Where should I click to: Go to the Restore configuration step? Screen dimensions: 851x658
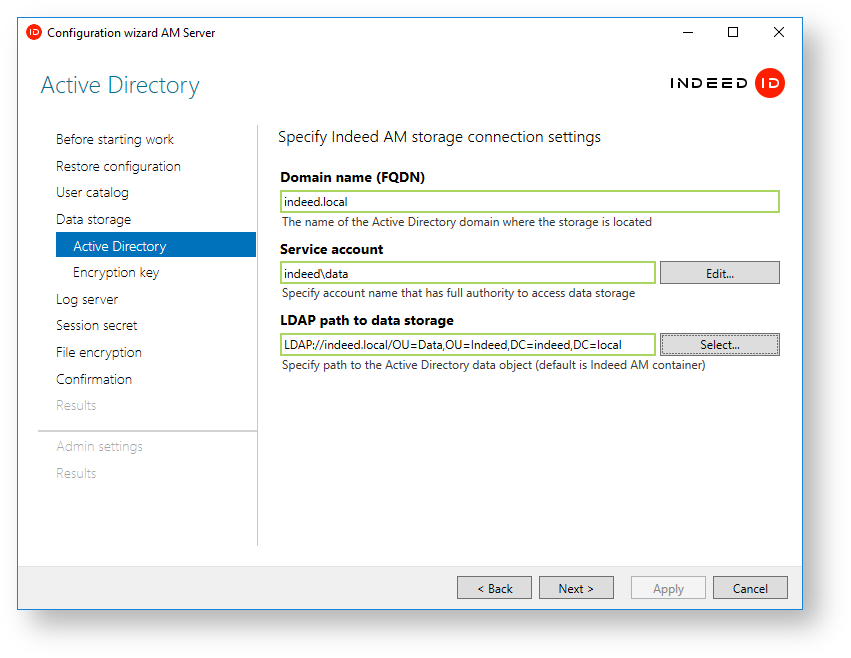click(x=118, y=167)
